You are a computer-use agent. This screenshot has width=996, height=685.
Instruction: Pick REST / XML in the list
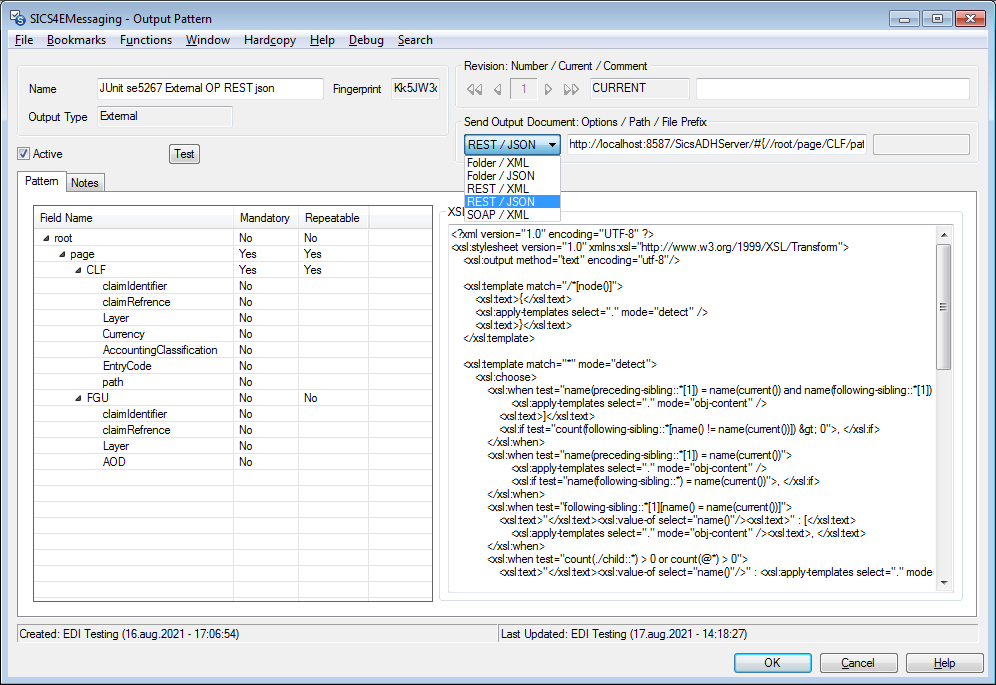501,189
